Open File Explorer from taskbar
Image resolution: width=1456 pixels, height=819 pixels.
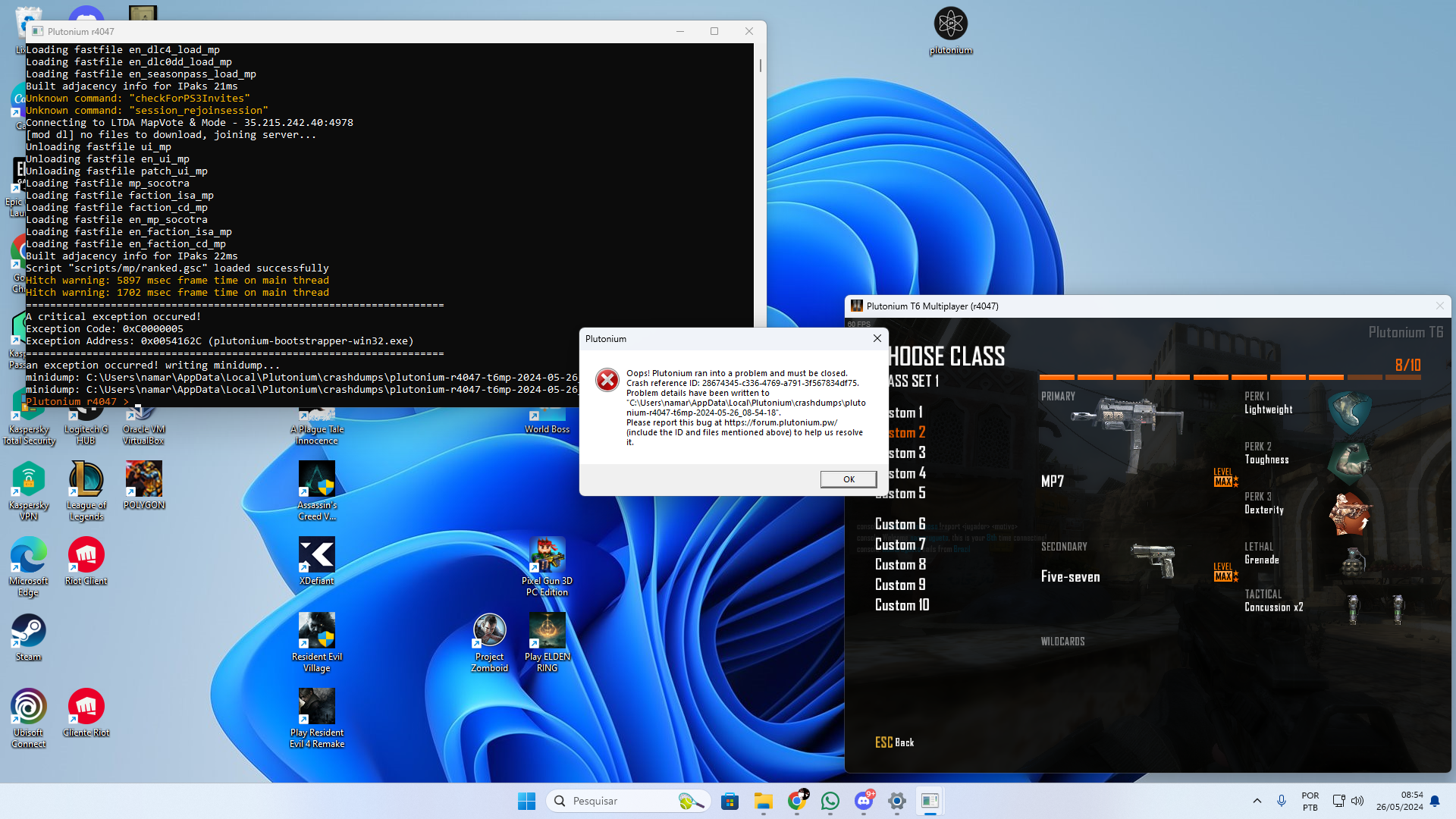[x=763, y=801]
